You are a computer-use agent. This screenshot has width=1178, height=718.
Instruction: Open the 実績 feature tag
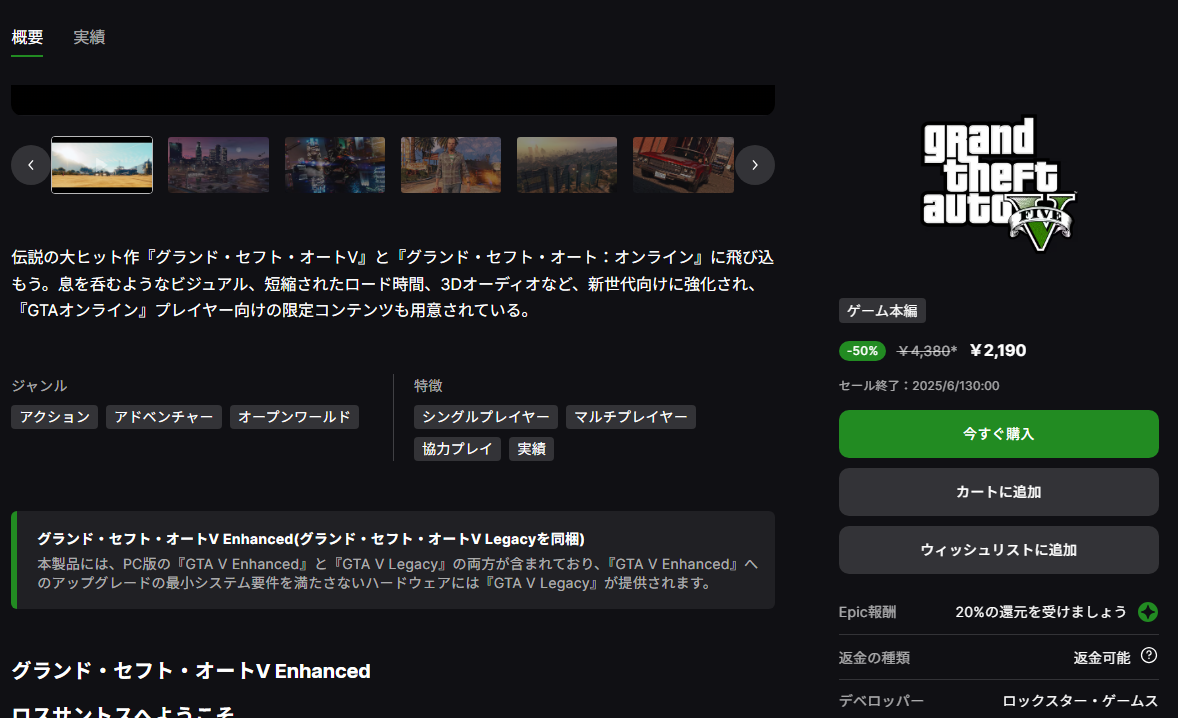[531, 449]
